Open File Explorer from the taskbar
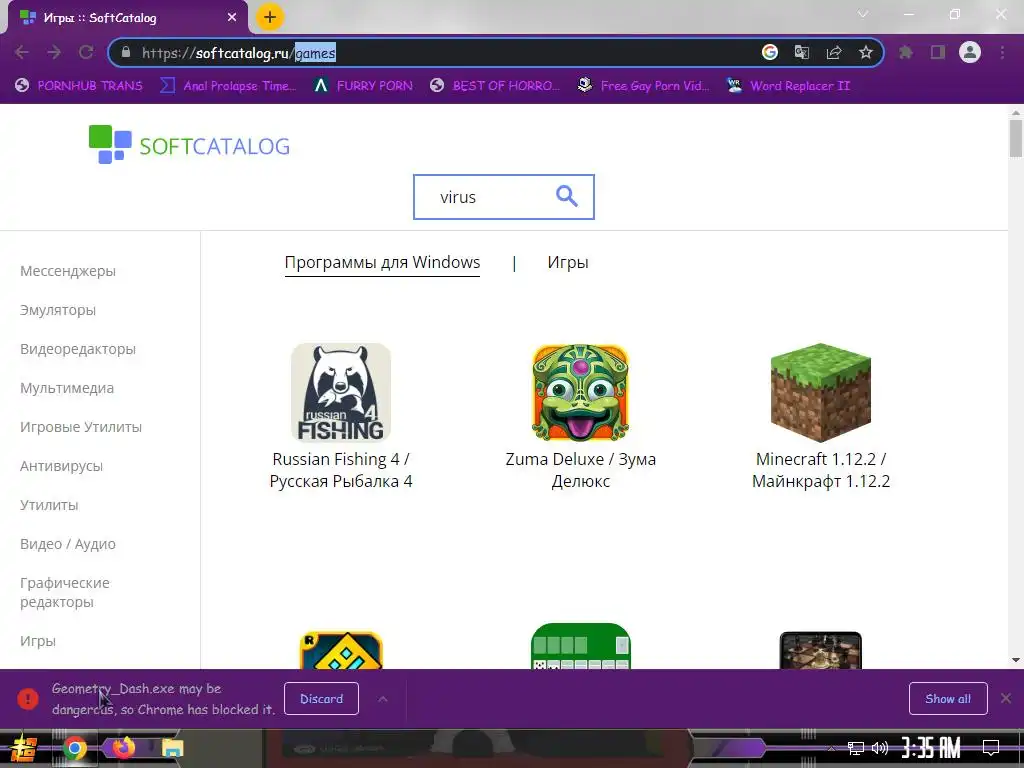The image size is (1024, 768). pyautogui.click(x=172, y=748)
